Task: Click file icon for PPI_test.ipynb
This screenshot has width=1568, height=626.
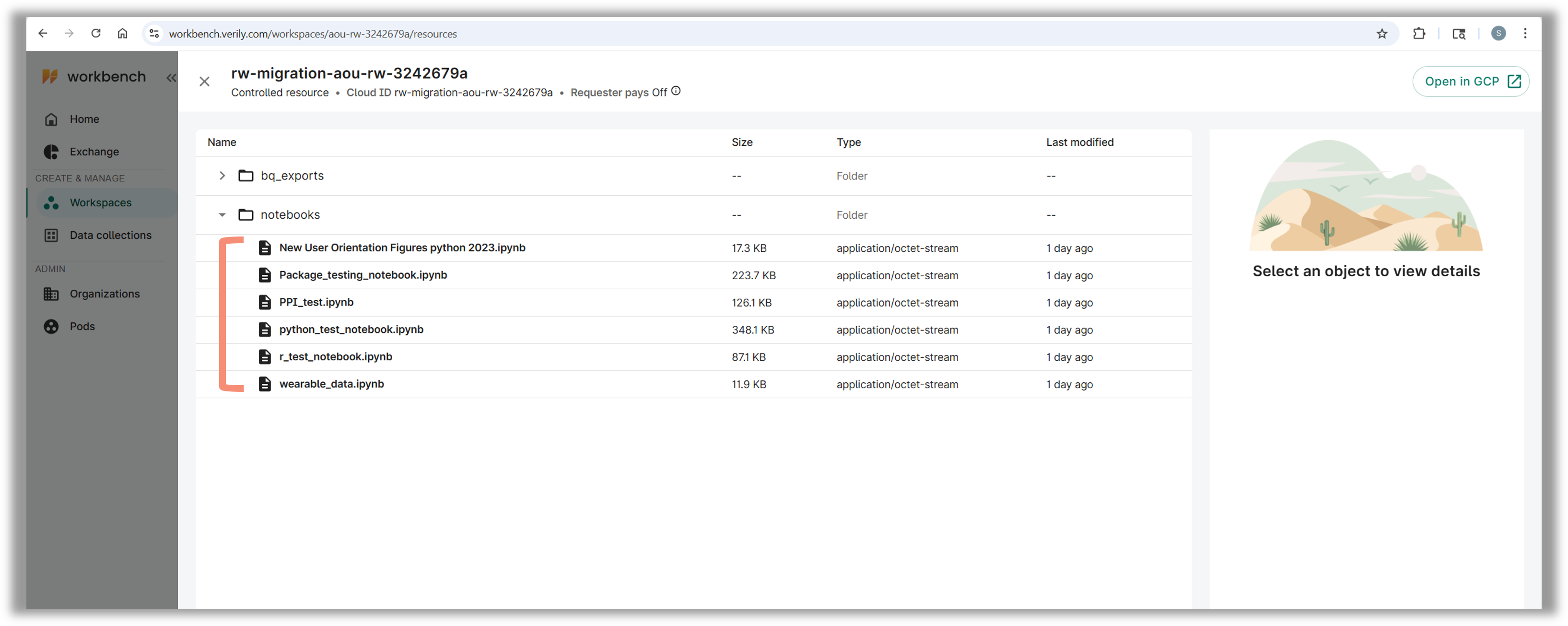Action: [265, 303]
